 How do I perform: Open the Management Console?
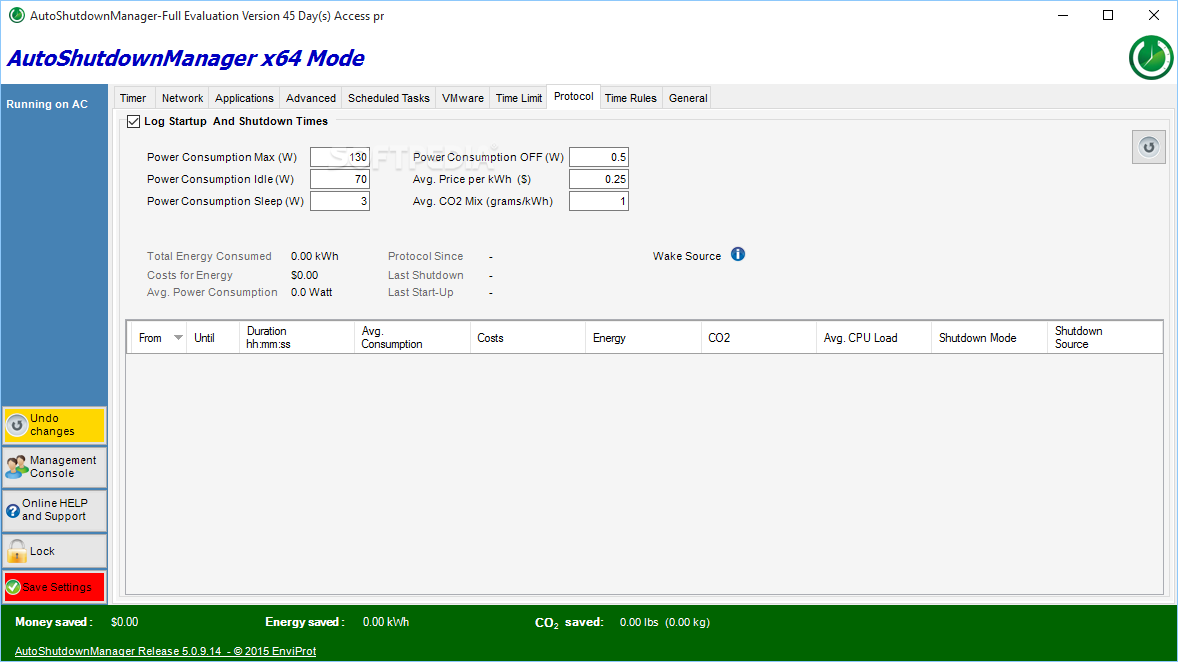click(54, 467)
